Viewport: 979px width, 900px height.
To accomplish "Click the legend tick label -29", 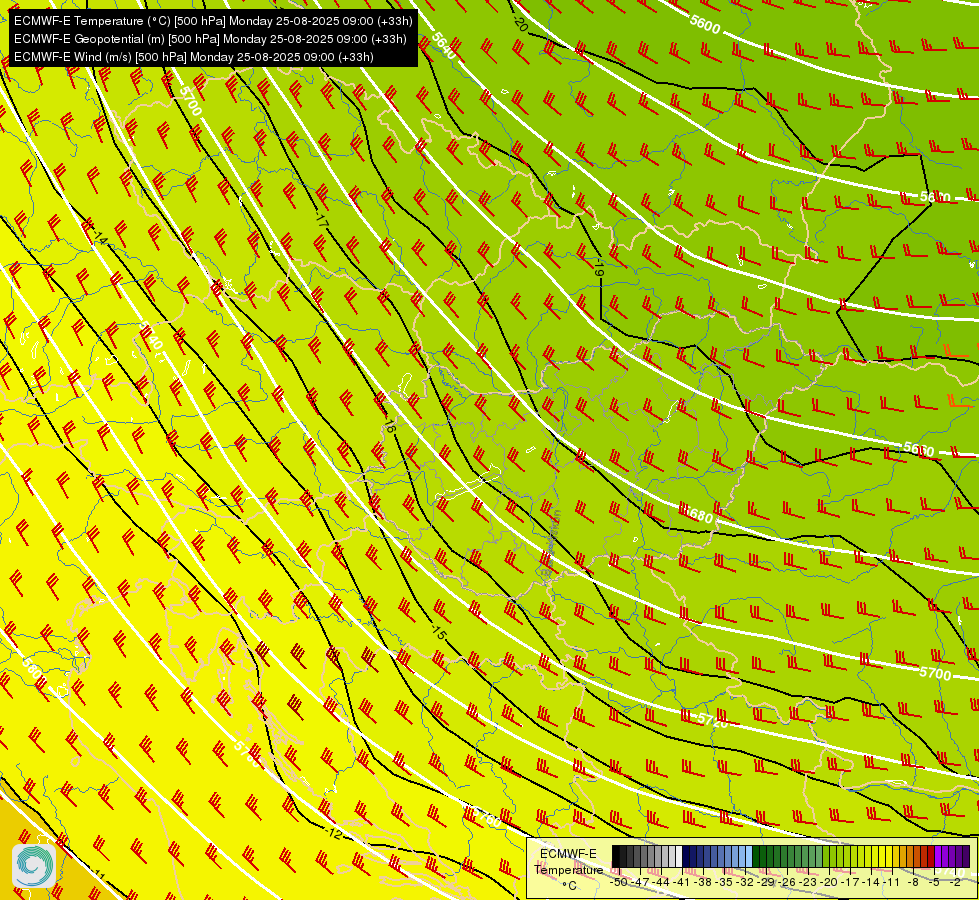I will [x=766, y=882].
